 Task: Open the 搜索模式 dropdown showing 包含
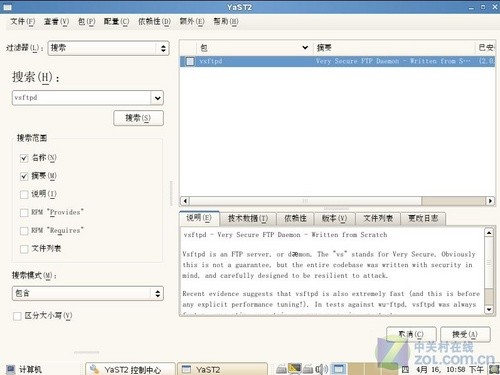(88, 293)
